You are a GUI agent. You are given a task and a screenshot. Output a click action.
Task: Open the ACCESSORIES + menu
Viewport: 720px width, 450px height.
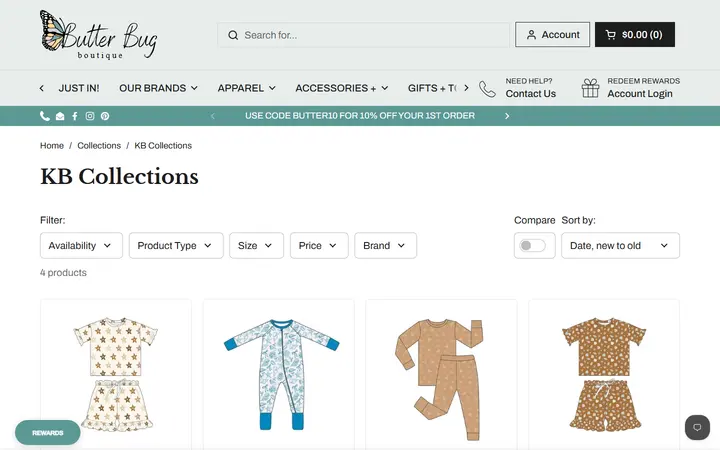[x=342, y=88]
